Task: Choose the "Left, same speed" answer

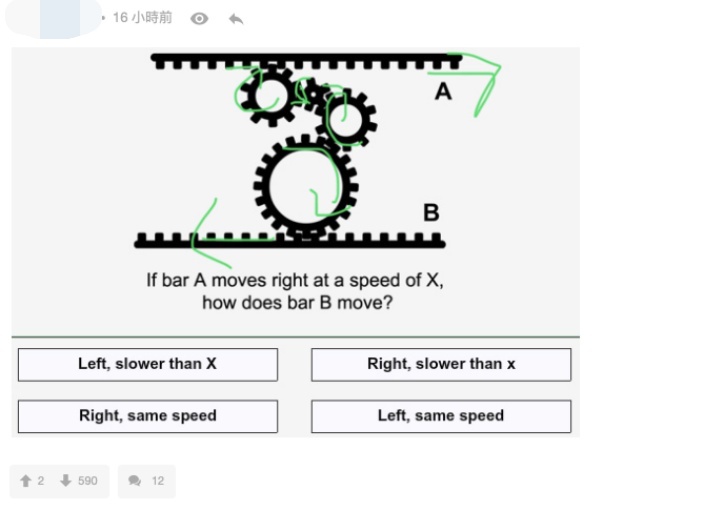Action: click(441, 416)
